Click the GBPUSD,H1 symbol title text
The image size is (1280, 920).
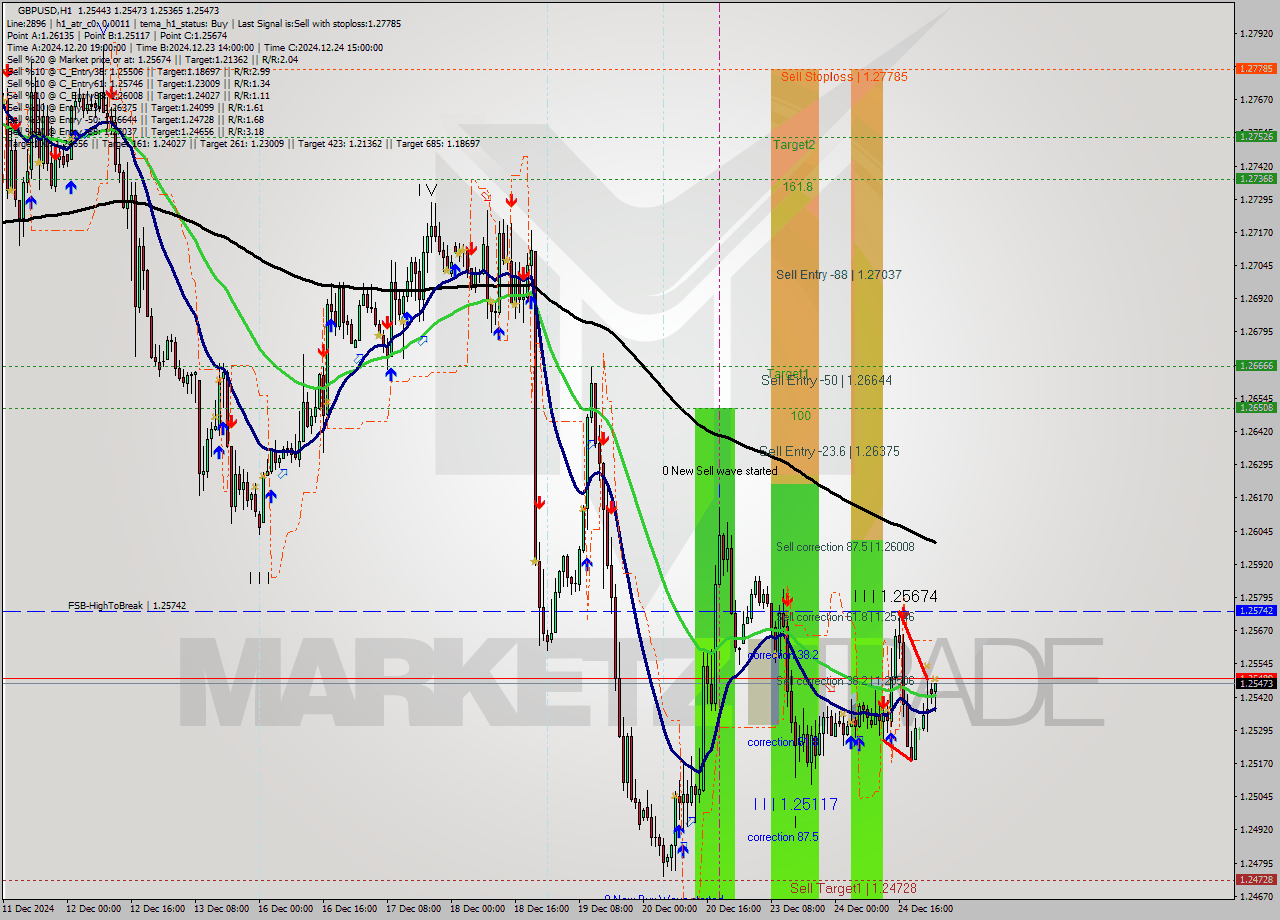click(43, 10)
